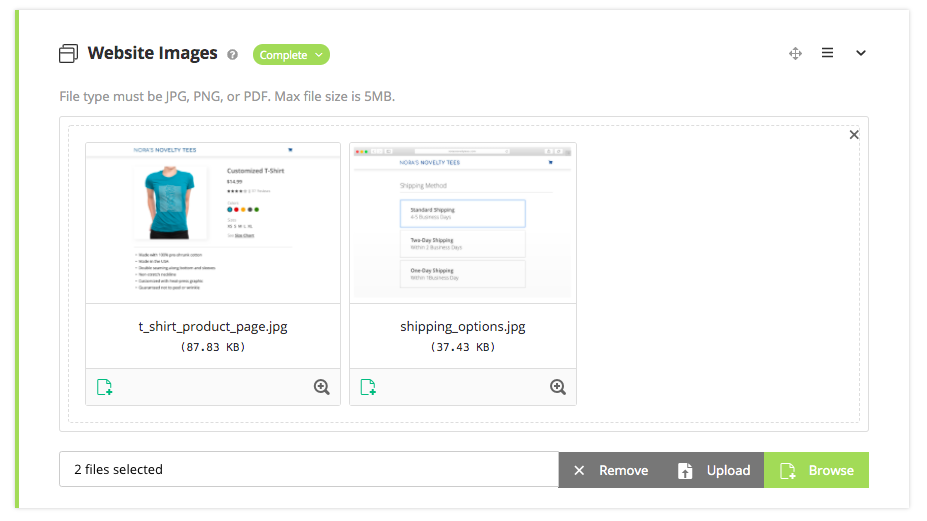Select the shipping options thumbnail
Viewport: 927px width, 521px height.
coord(463,222)
